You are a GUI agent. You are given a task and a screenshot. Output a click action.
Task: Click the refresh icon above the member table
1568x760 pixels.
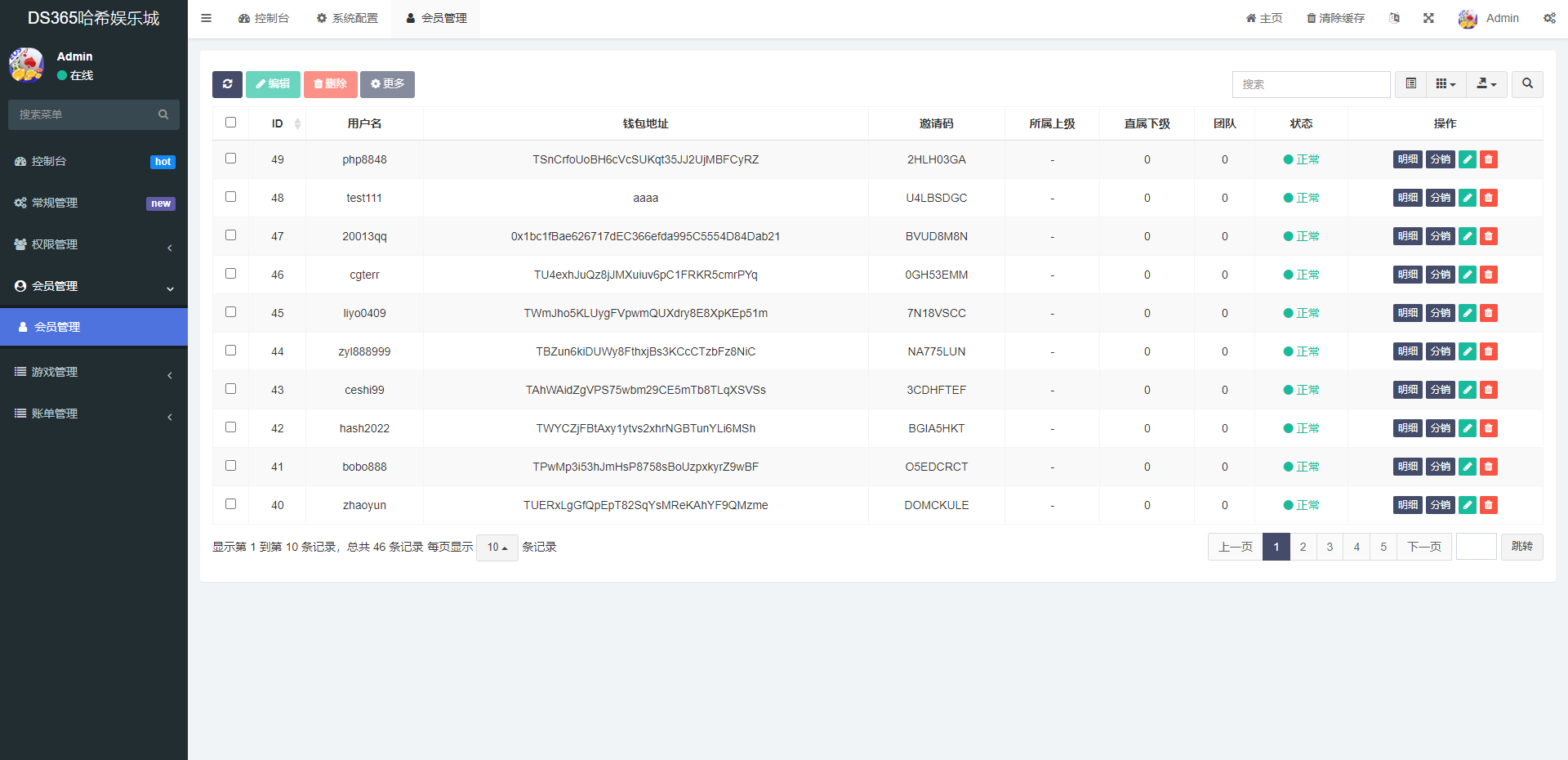(227, 84)
